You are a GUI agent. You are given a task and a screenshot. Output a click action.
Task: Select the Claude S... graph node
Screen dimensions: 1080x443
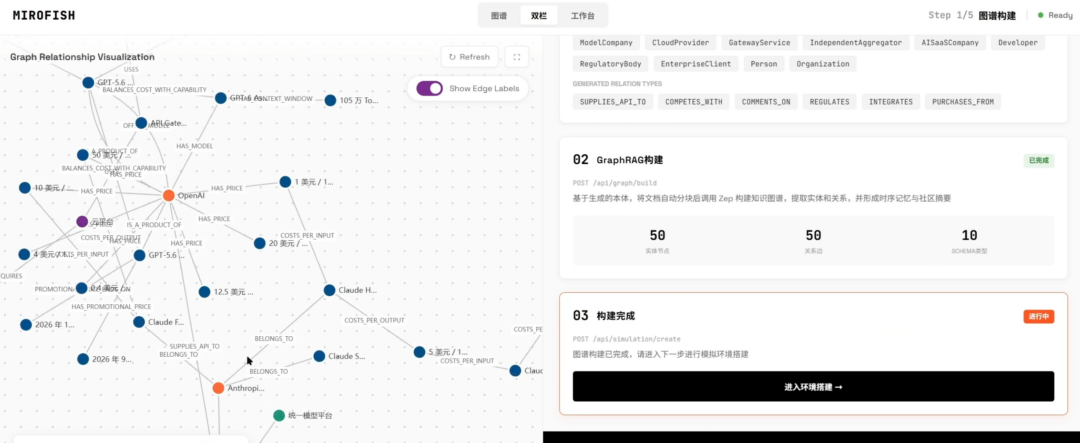tap(319, 356)
